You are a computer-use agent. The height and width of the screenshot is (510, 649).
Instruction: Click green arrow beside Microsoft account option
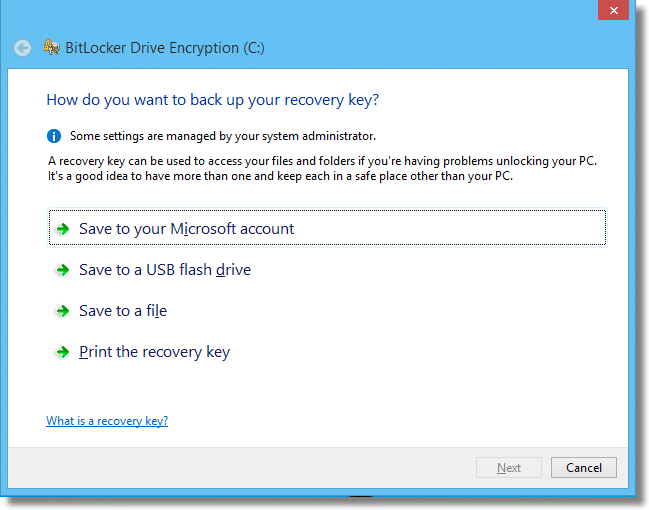point(62,229)
